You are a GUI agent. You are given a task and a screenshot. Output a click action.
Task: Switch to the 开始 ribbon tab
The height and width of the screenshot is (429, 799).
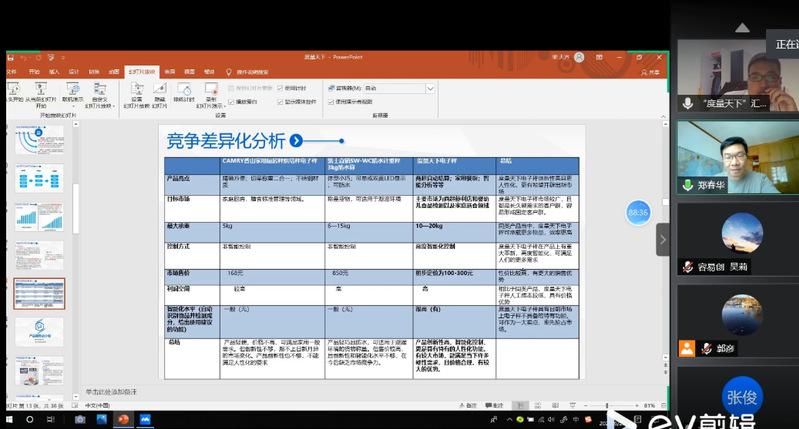tap(34, 72)
